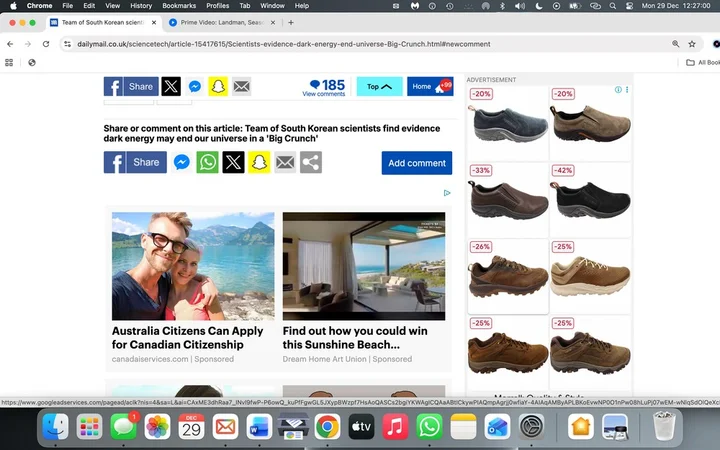Open the All Bookmarks folder
This screenshot has height=450, width=720.
[702, 62]
